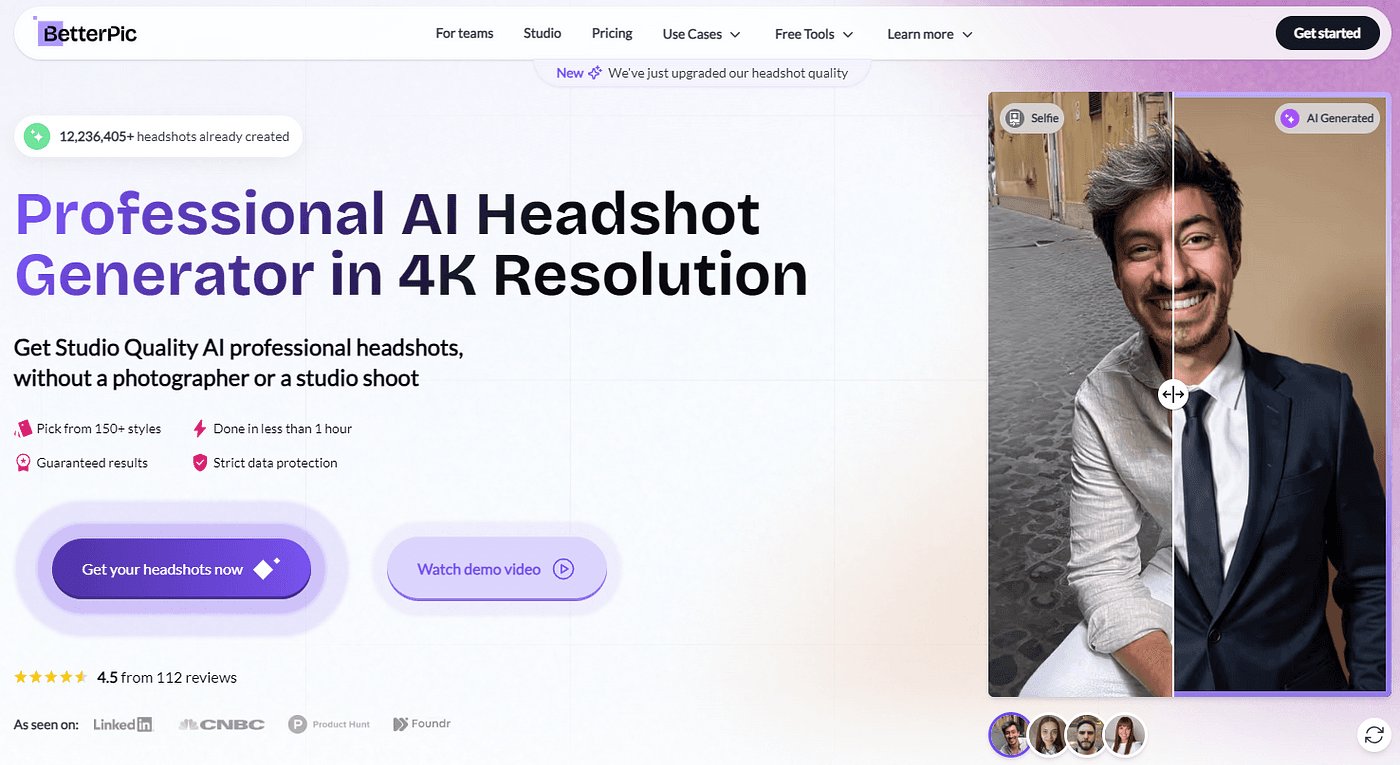Click the Foundr logo
The height and width of the screenshot is (765, 1400).
pos(422,723)
